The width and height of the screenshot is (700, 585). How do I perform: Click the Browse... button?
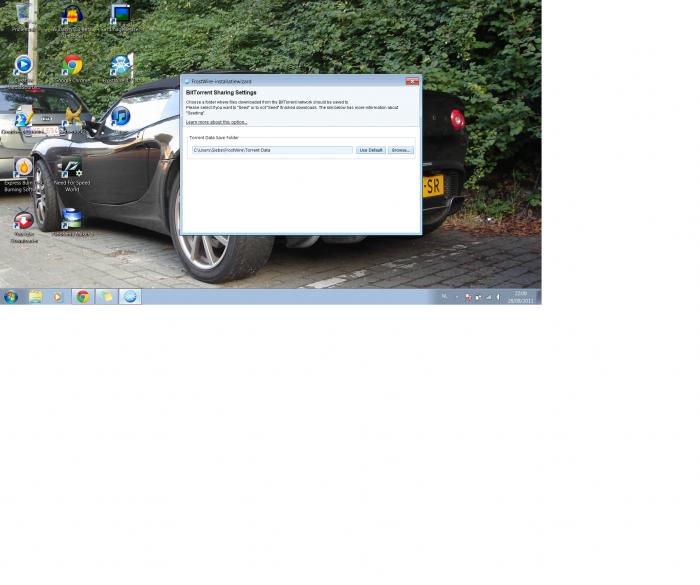(x=401, y=150)
